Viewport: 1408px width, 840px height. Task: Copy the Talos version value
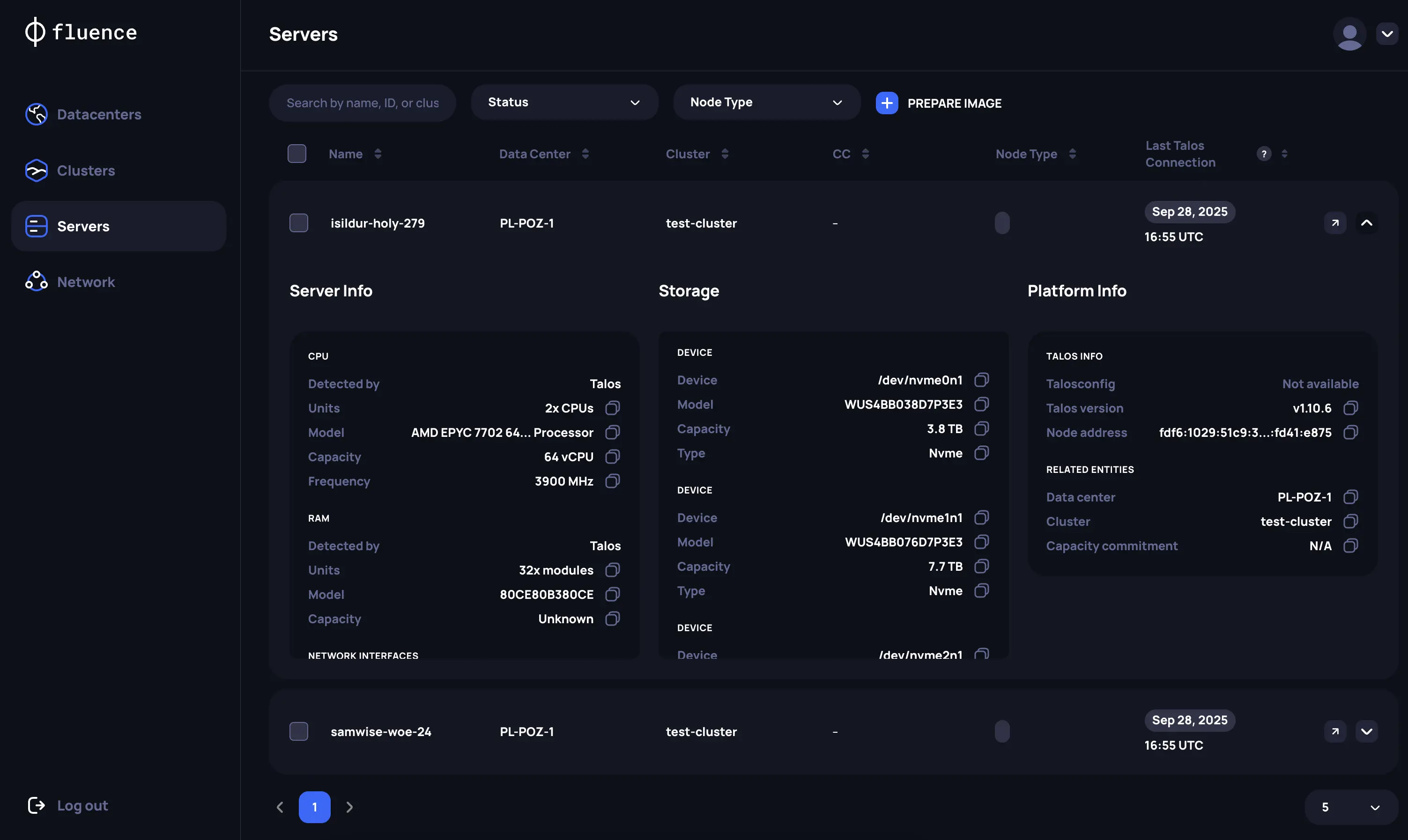click(x=1350, y=408)
